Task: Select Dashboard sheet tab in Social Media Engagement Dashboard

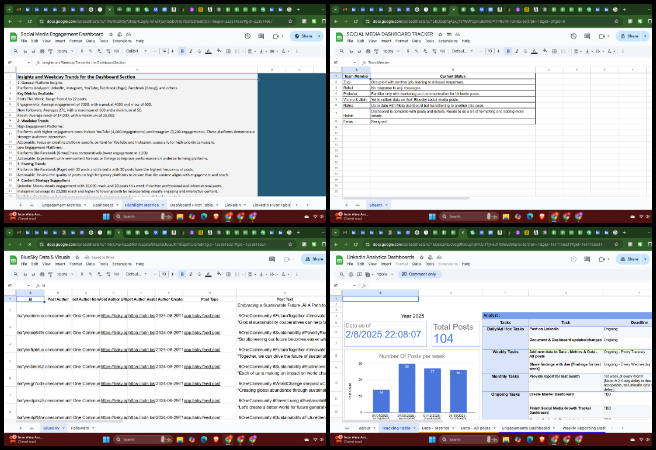Action: (103, 205)
